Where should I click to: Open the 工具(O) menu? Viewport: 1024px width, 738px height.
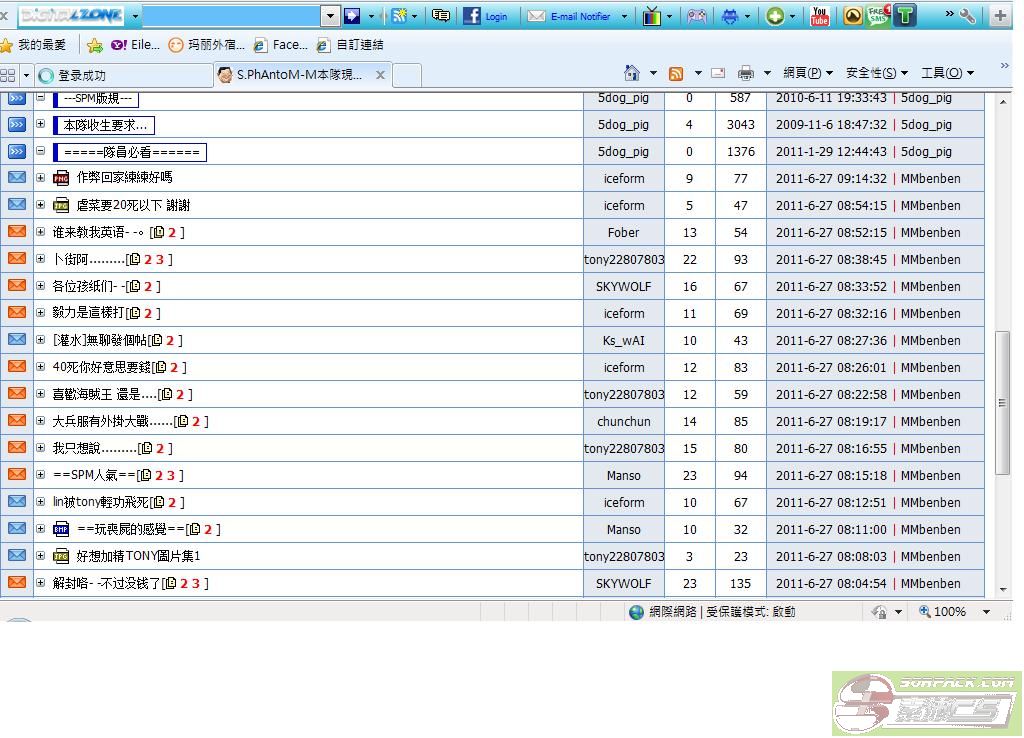point(947,73)
